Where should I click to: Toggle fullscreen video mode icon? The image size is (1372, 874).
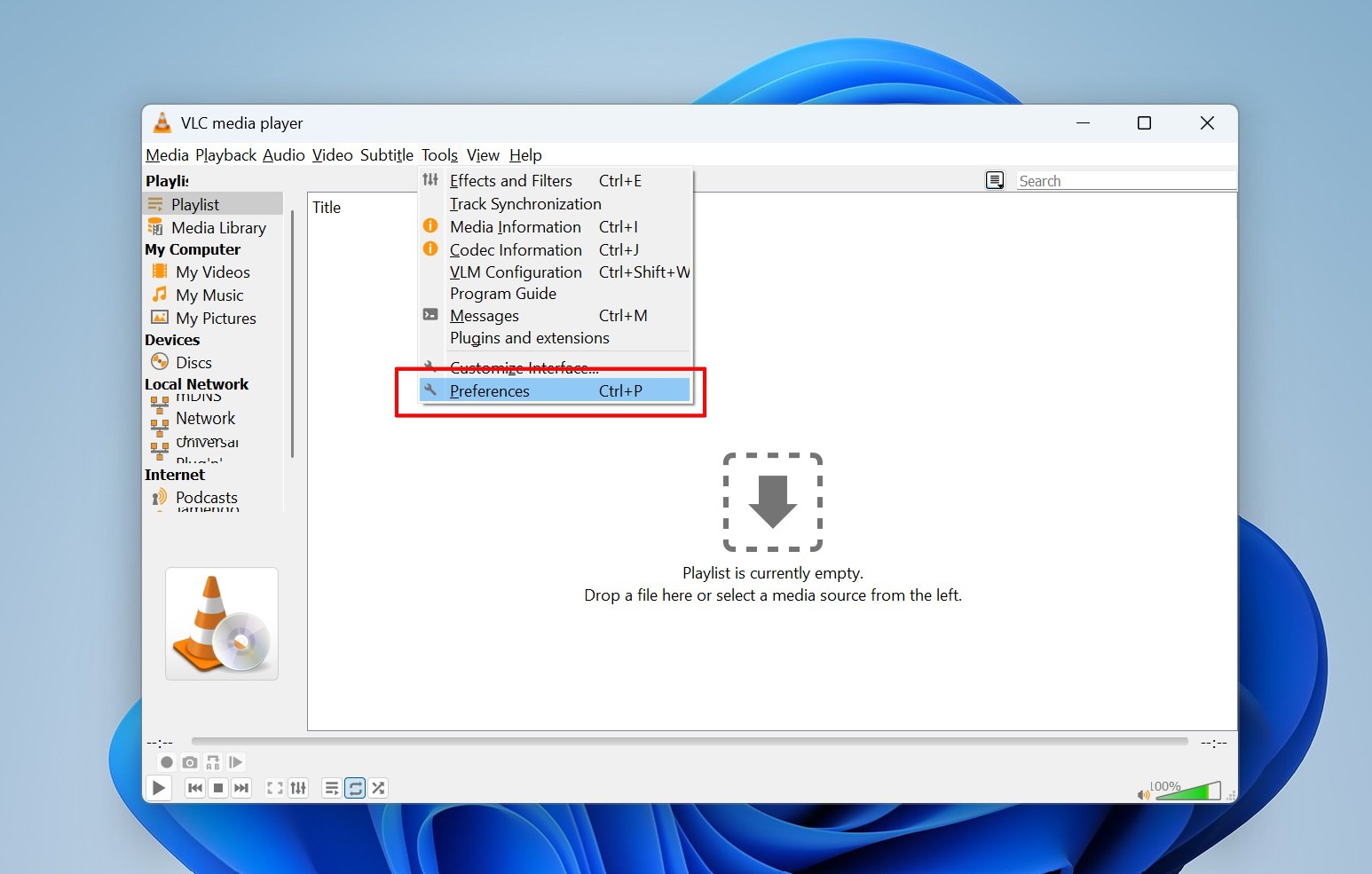click(275, 788)
